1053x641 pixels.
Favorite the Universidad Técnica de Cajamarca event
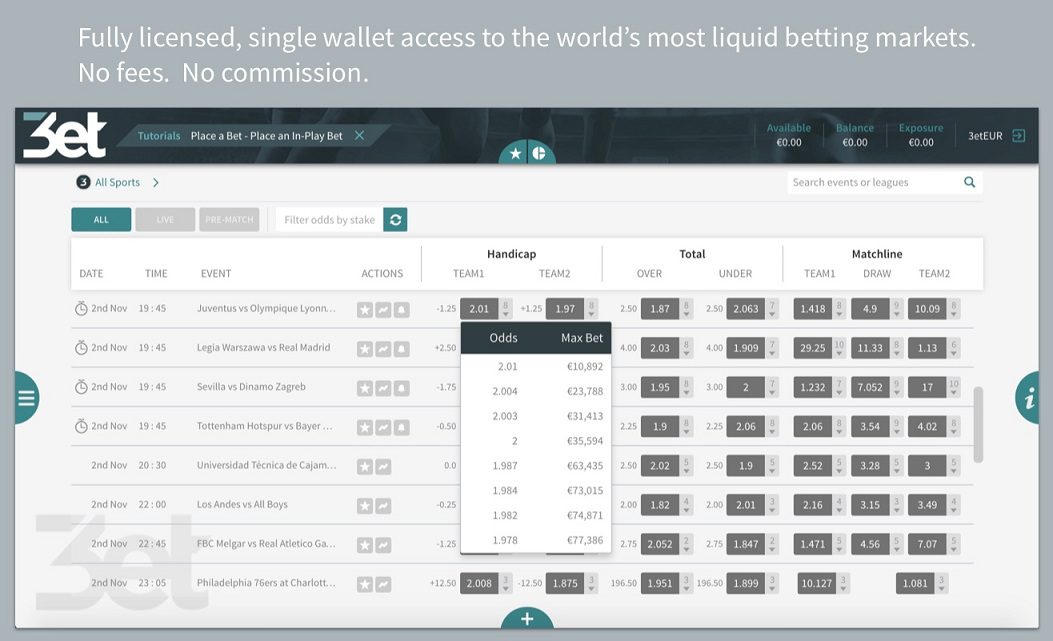coord(365,466)
